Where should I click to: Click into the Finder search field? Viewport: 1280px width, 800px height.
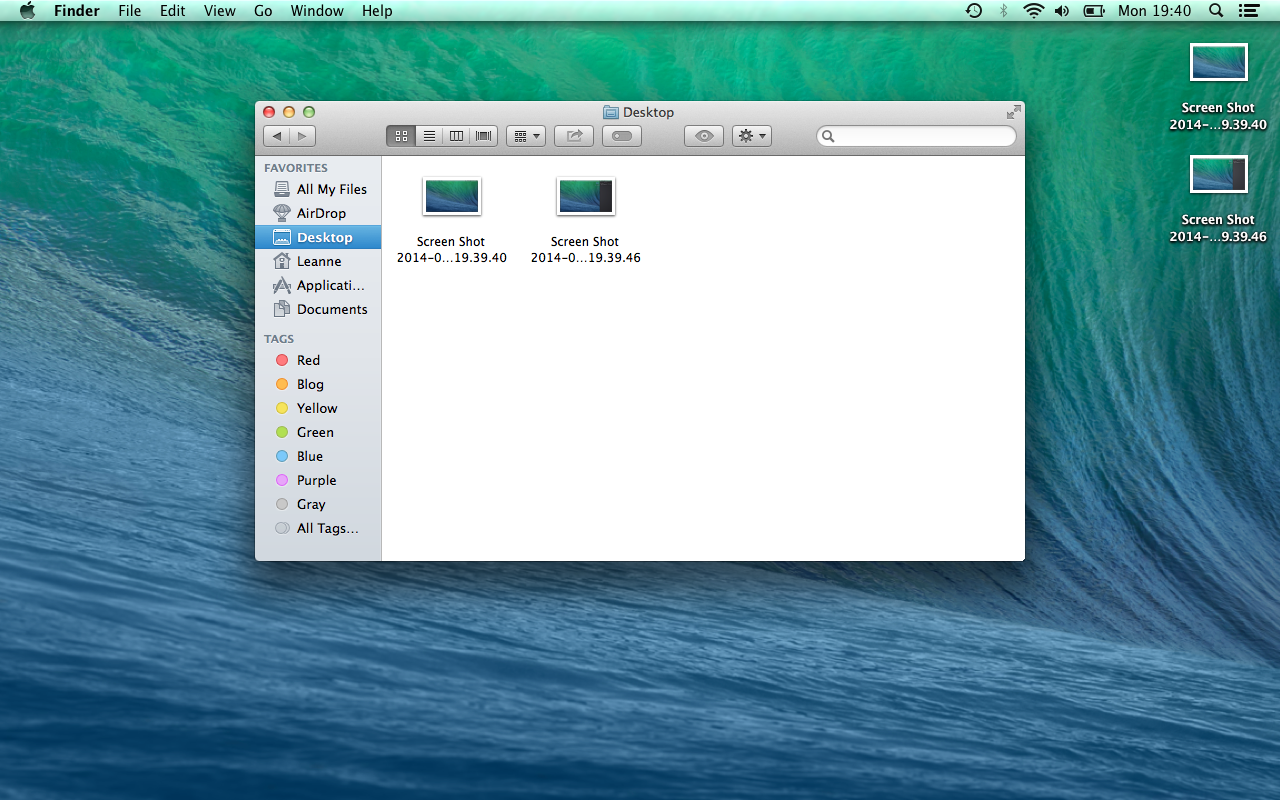click(917, 136)
